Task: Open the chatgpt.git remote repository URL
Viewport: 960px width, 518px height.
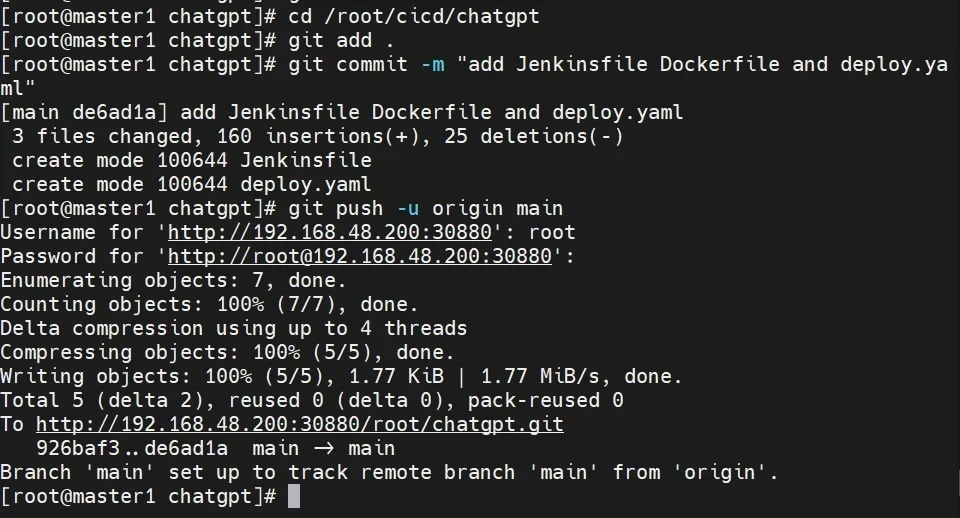Action: (x=300, y=424)
